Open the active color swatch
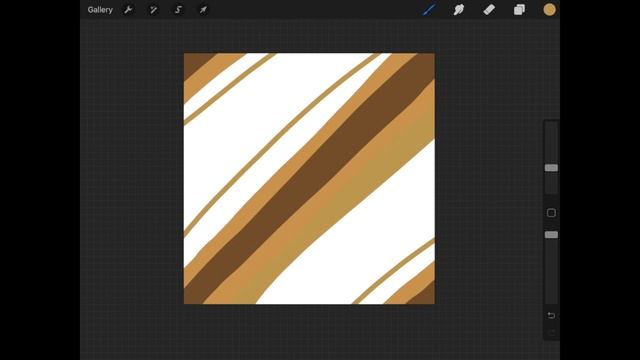 coord(549,9)
